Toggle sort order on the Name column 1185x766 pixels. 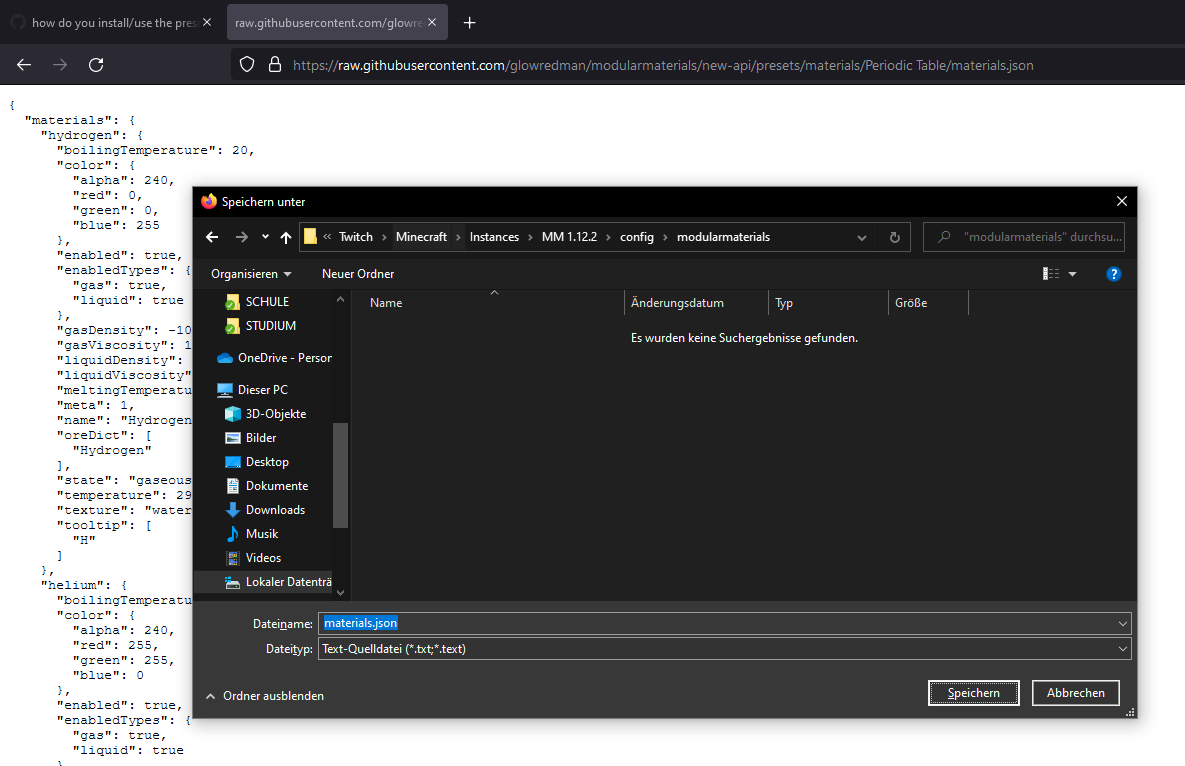[x=385, y=302]
